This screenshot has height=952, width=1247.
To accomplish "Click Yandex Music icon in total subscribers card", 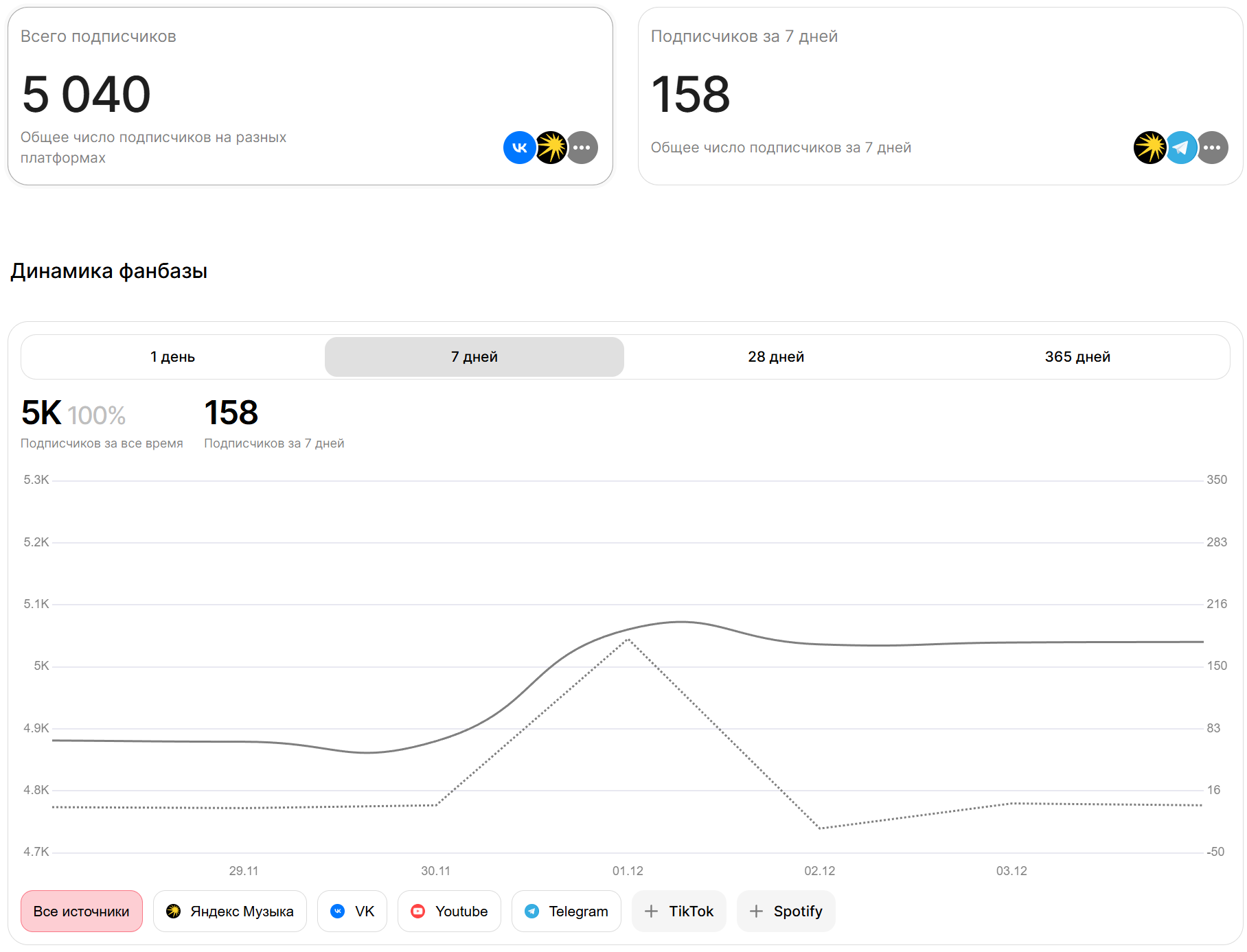I will tap(551, 148).
